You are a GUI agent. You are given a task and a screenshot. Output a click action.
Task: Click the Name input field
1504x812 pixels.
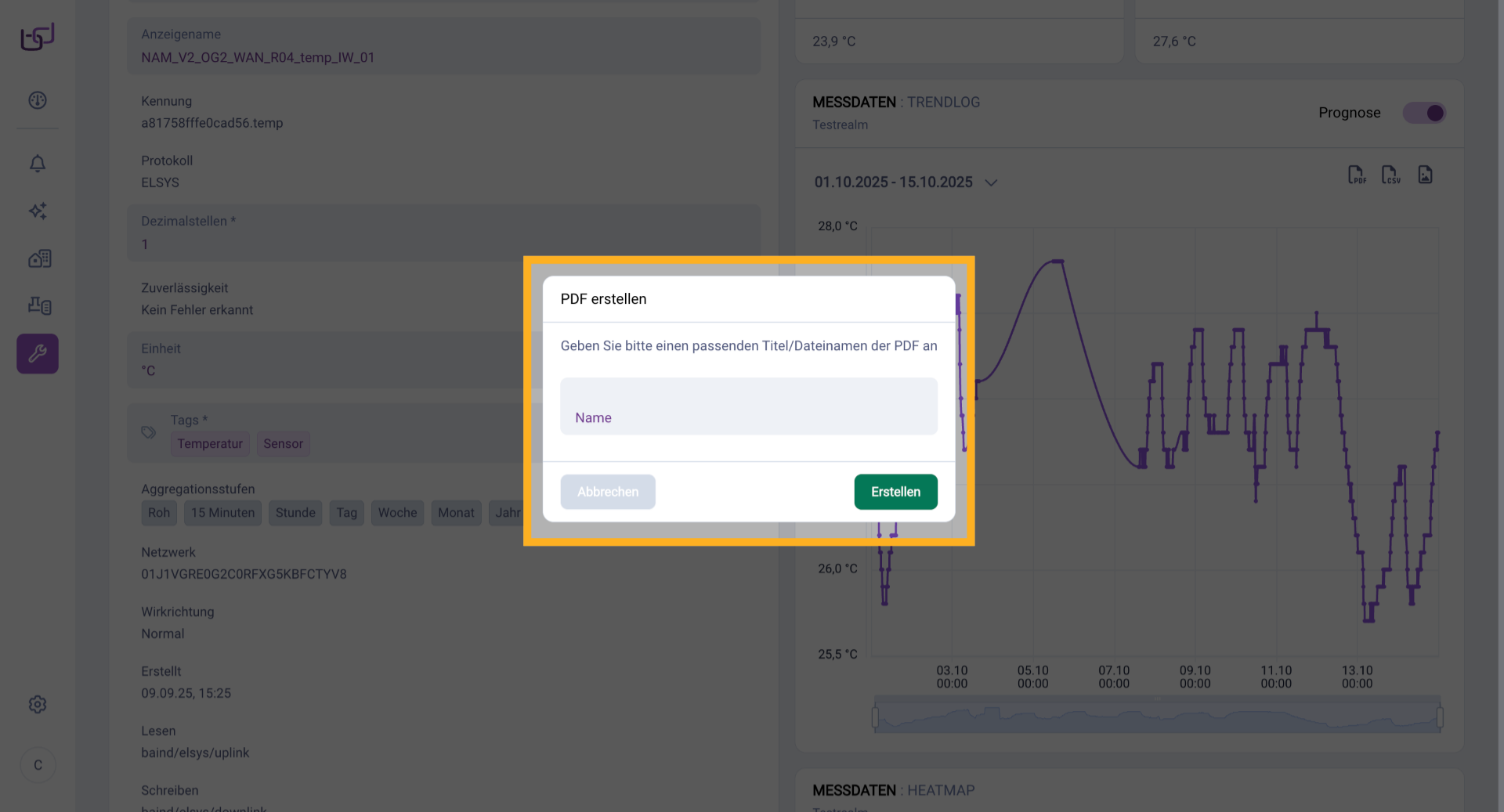click(748, 407)
